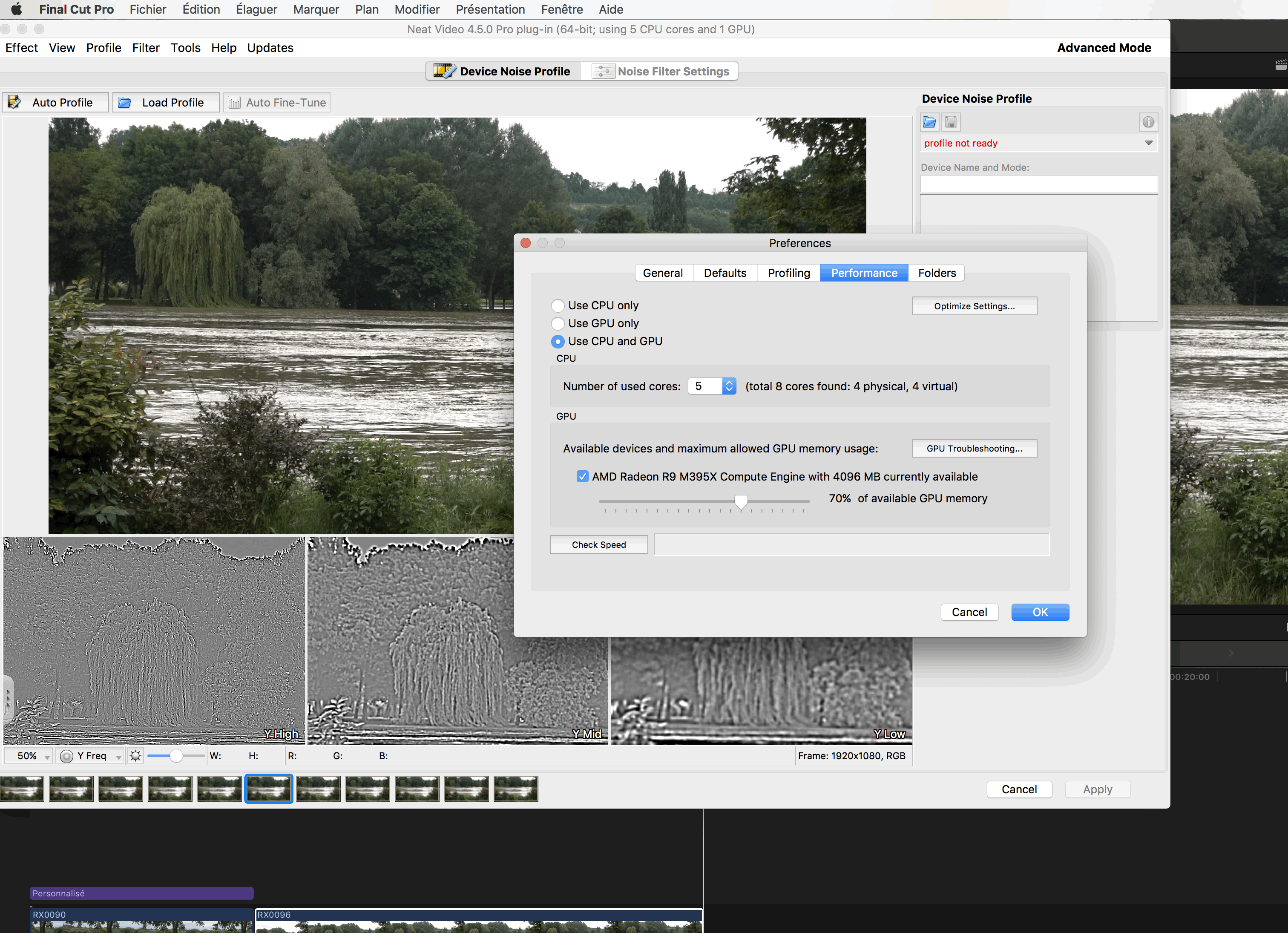
Task: Click the Noise Filter Settings sliders icon
Action: 603,71
